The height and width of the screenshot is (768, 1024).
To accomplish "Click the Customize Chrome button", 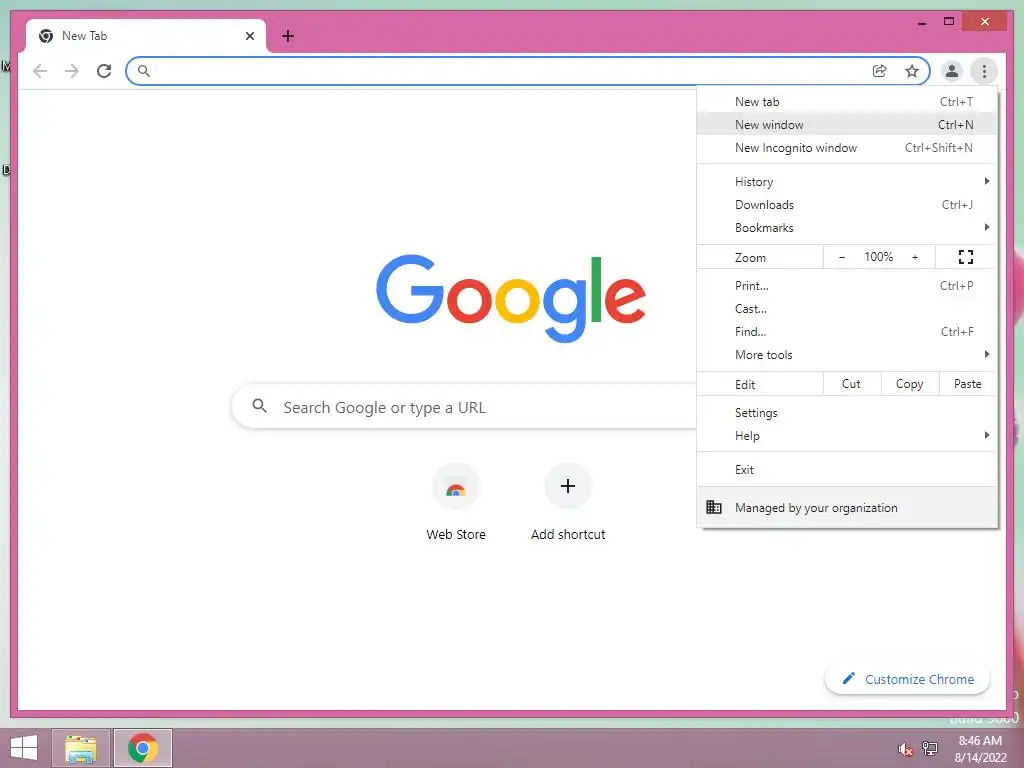I will pos(907,679).
